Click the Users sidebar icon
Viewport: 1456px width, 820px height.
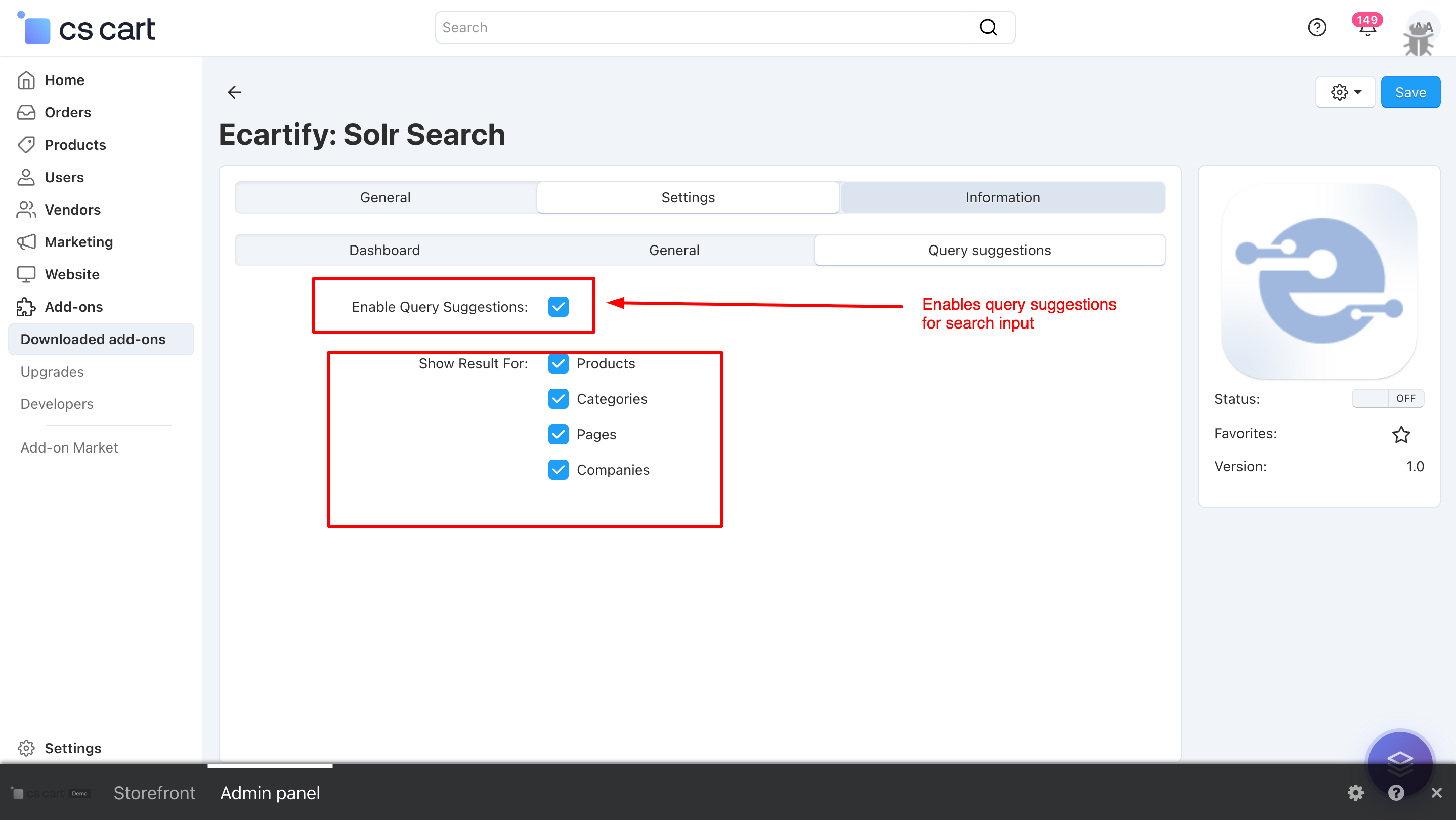[x=26, y=177]
